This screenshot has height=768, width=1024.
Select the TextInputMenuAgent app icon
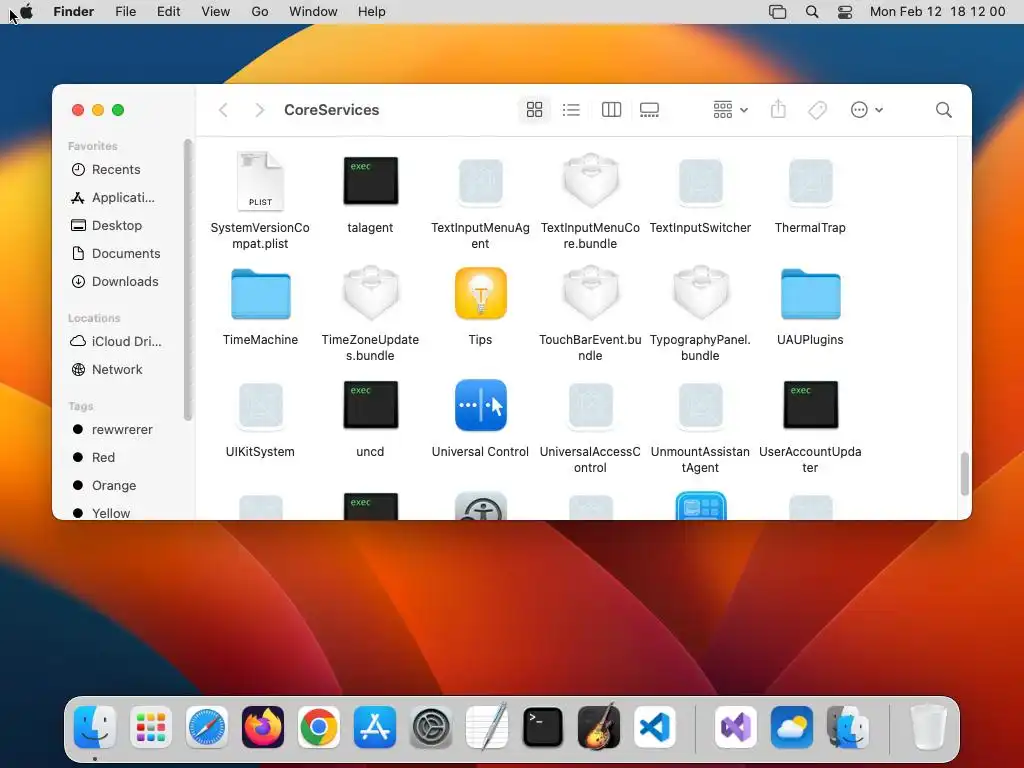(x=480, y=181)
